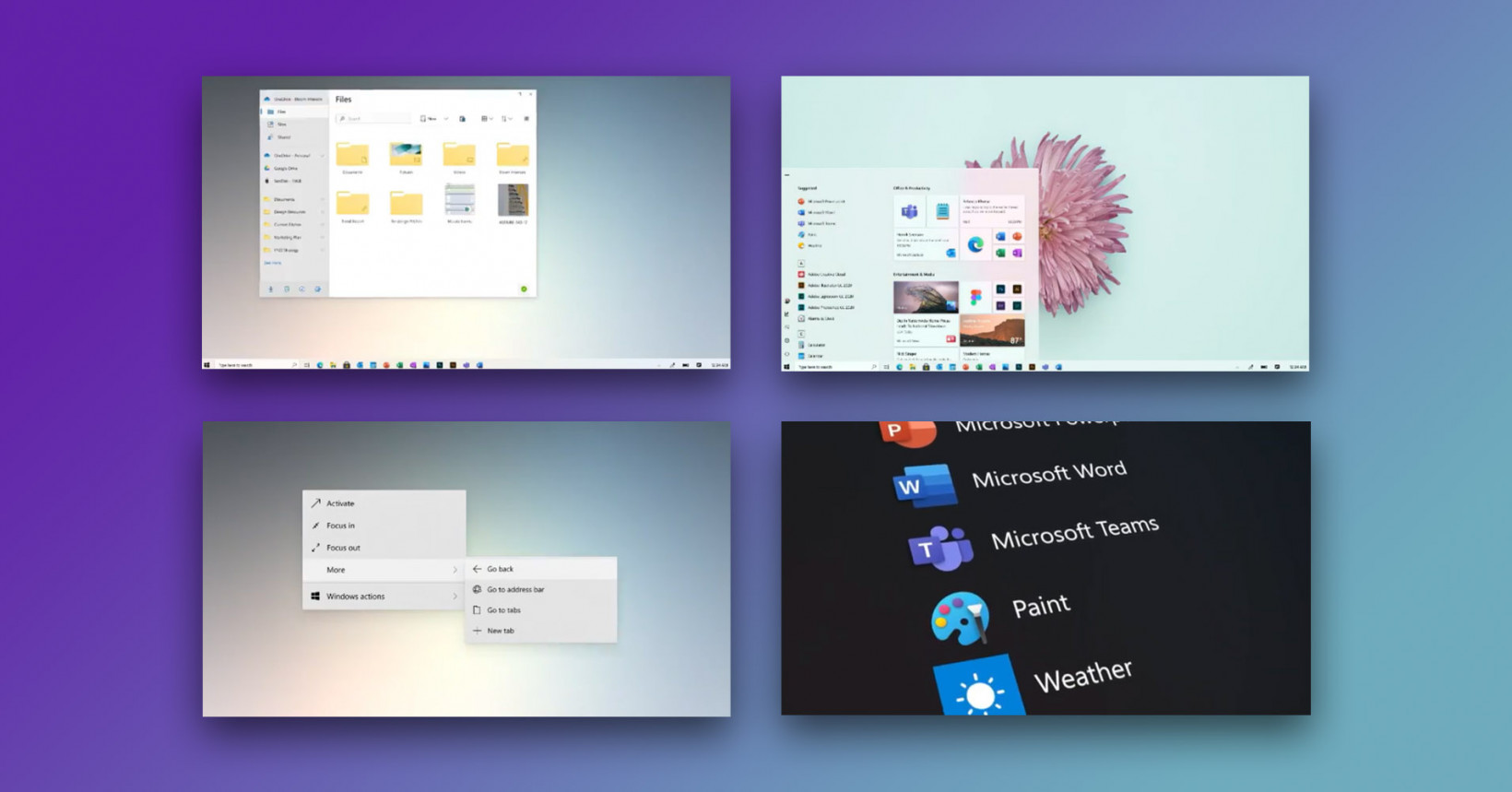Open the small Illustrator tile next to Figma

1017,290
